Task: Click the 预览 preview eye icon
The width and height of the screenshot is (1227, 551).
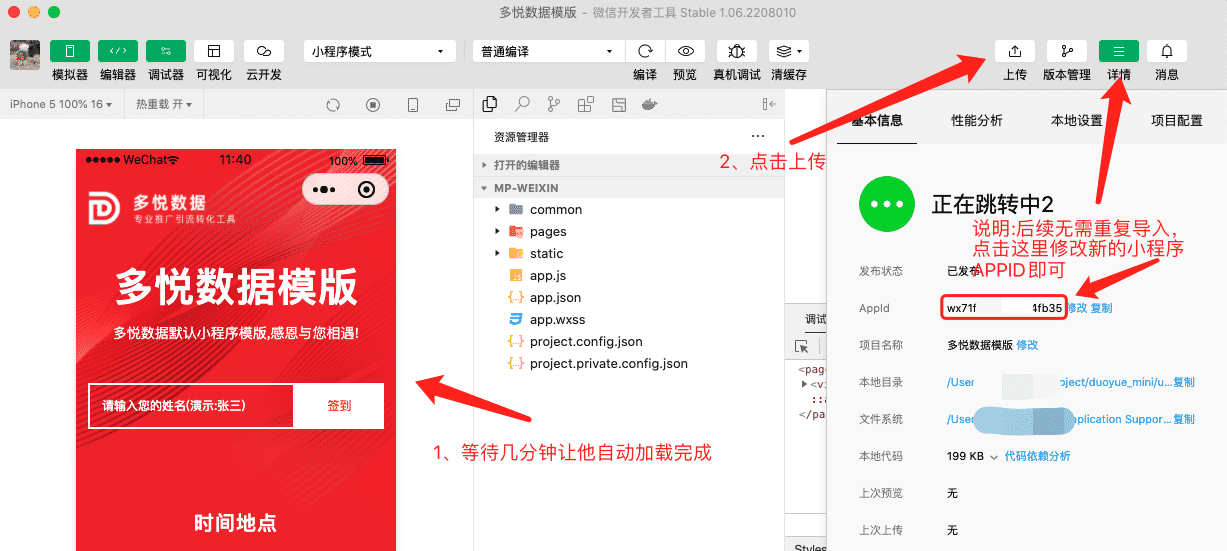Action: (685, 51)
